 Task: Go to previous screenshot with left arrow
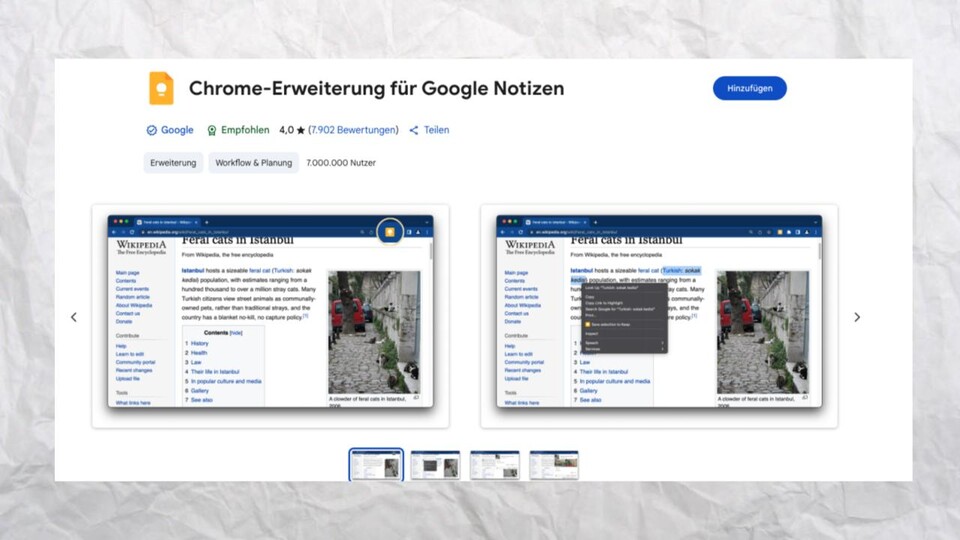pos(74,317)
